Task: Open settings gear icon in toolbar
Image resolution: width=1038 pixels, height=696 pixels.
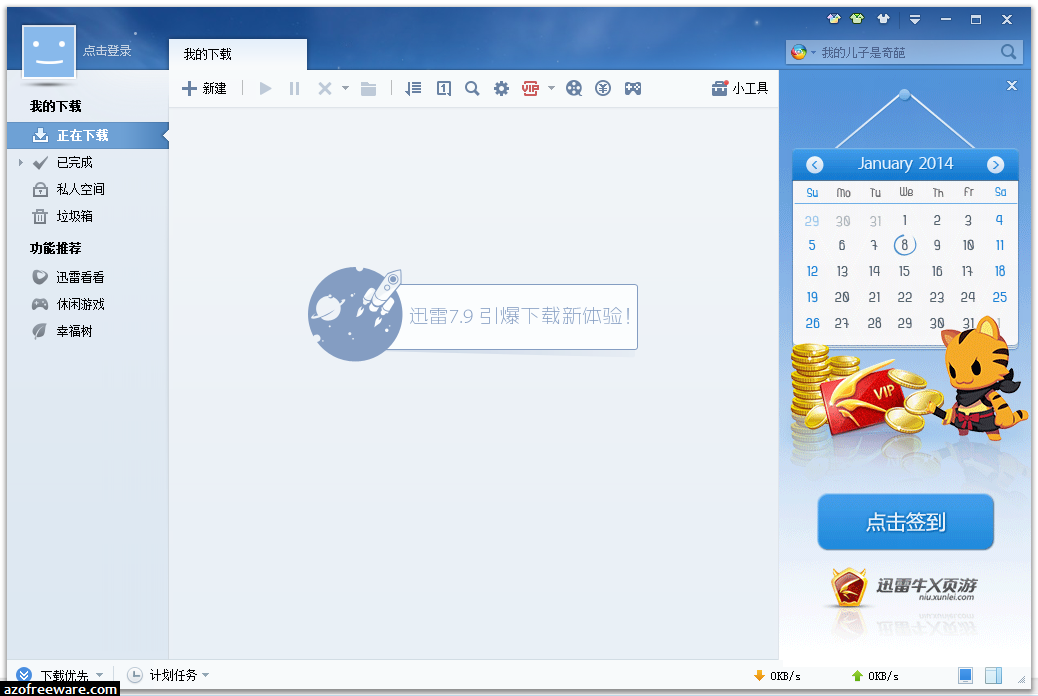Action: pos(501,88)
